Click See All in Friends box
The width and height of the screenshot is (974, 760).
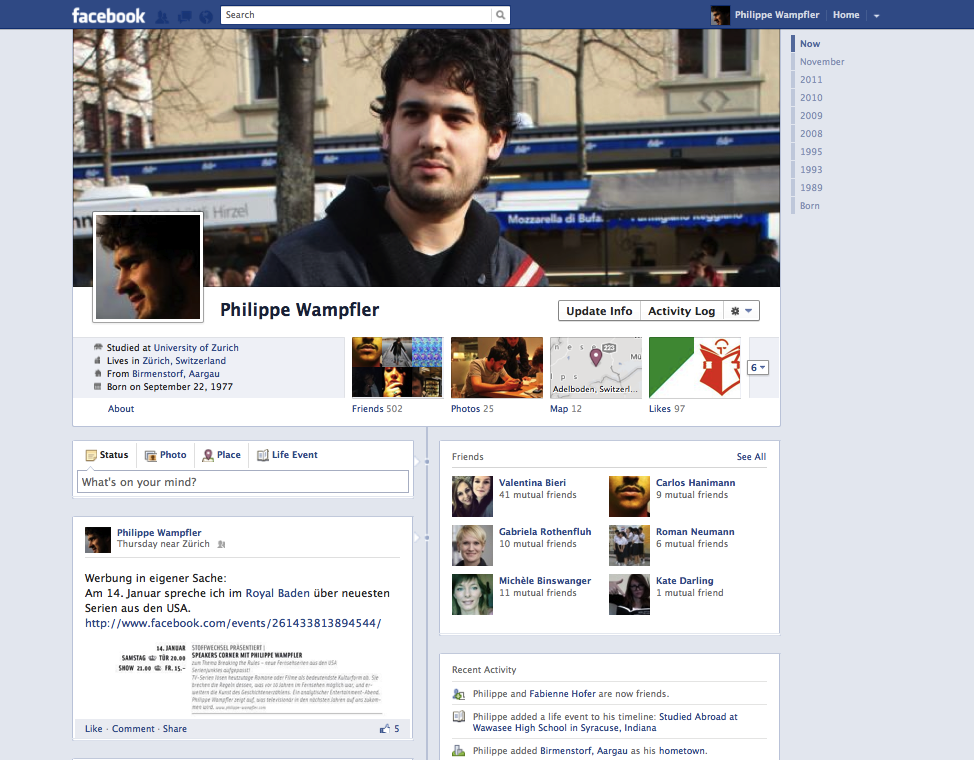[x=751, y=457]
